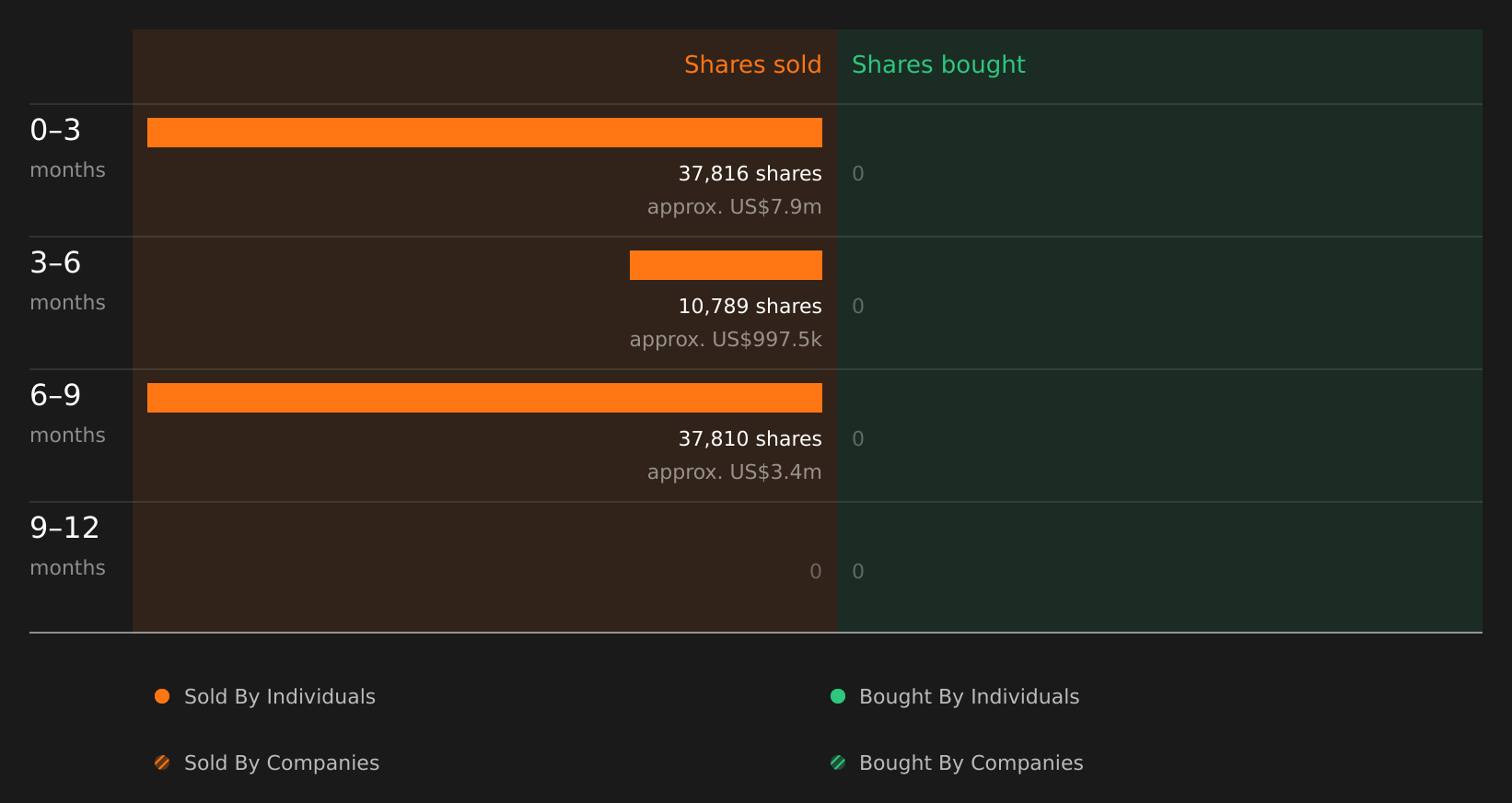Click the striped Bought By Companies legend icon
Image resolution: width=1512 pixels, height=803 pixels.
point(838,762)
